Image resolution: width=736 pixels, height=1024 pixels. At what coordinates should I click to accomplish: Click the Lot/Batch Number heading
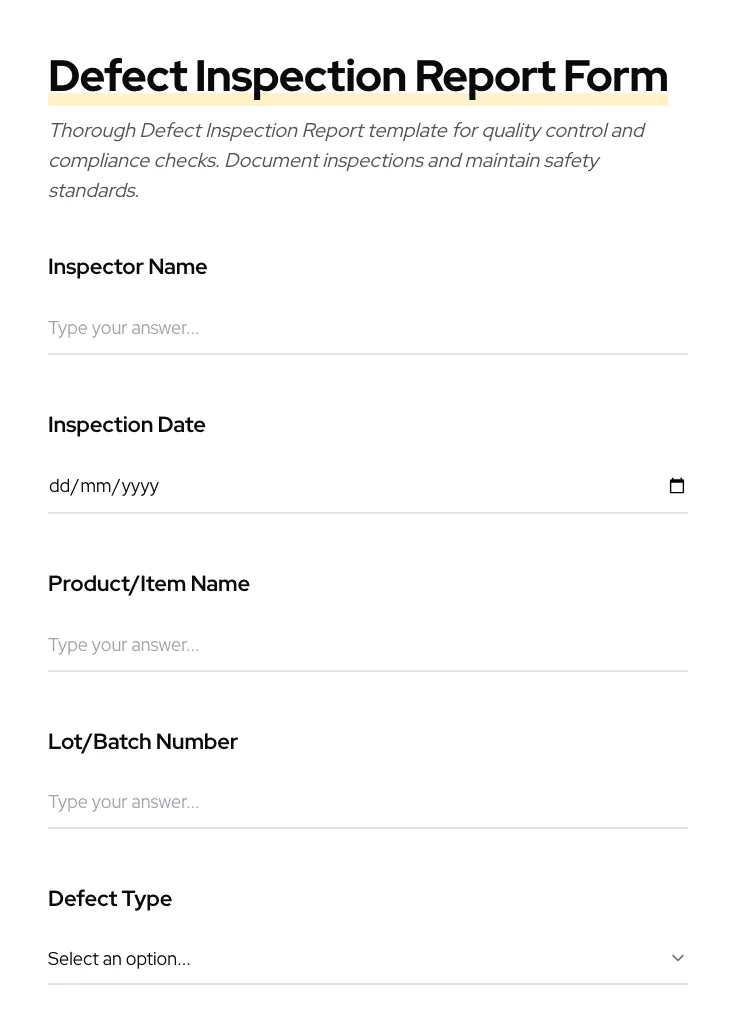point(143,741)
